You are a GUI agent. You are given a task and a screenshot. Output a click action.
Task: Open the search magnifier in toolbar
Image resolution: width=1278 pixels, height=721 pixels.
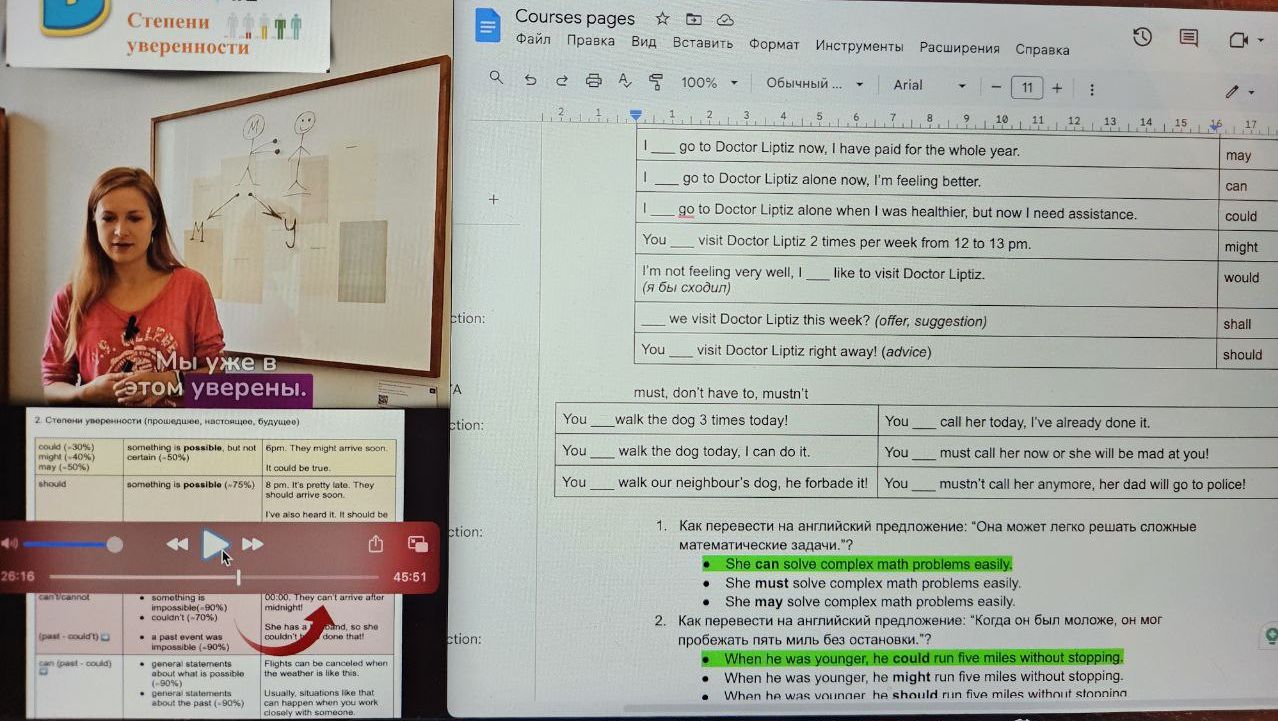[x=496, y=78]
